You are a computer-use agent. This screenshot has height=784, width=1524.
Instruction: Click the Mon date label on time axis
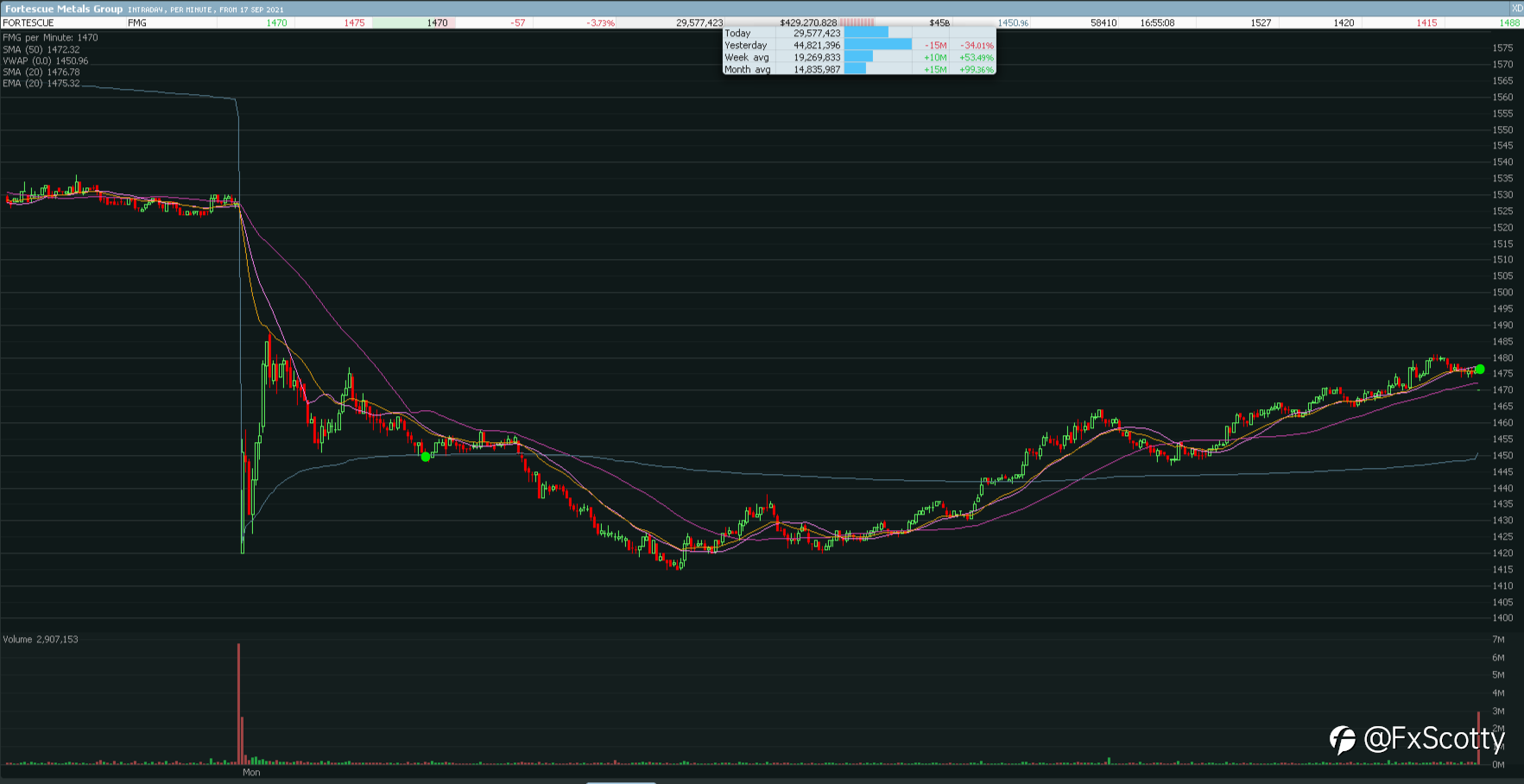click(x=251, y=772)
